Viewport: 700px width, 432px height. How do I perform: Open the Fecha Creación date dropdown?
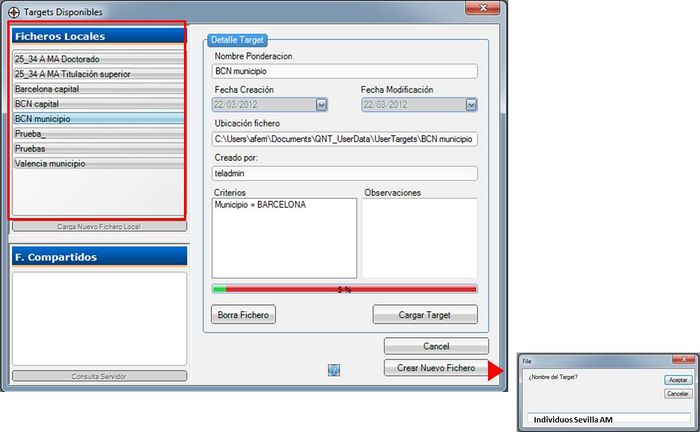[x=321, y=104]
